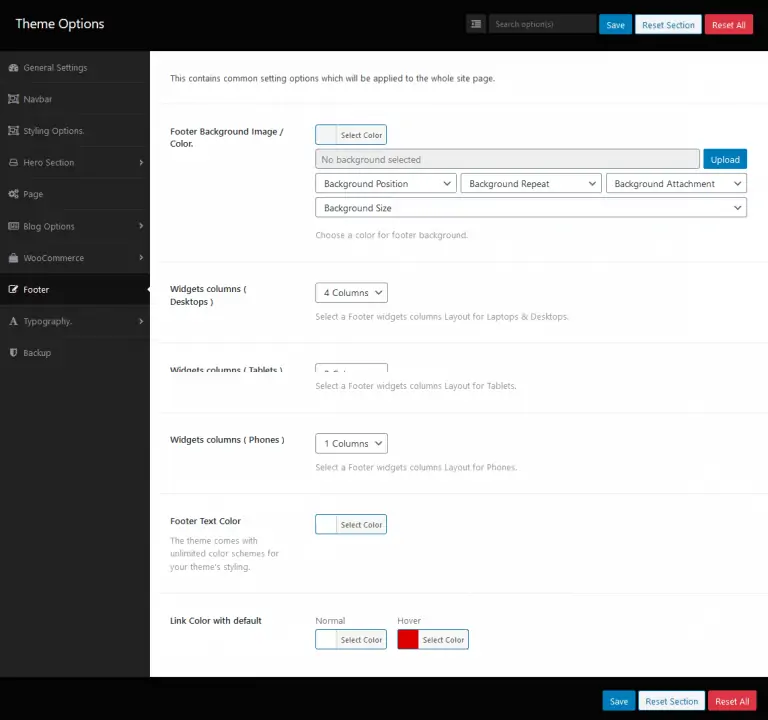The width and height of the screenshot is (768, 720).
Task: Click the No background selected field
Action: [507, 159]
